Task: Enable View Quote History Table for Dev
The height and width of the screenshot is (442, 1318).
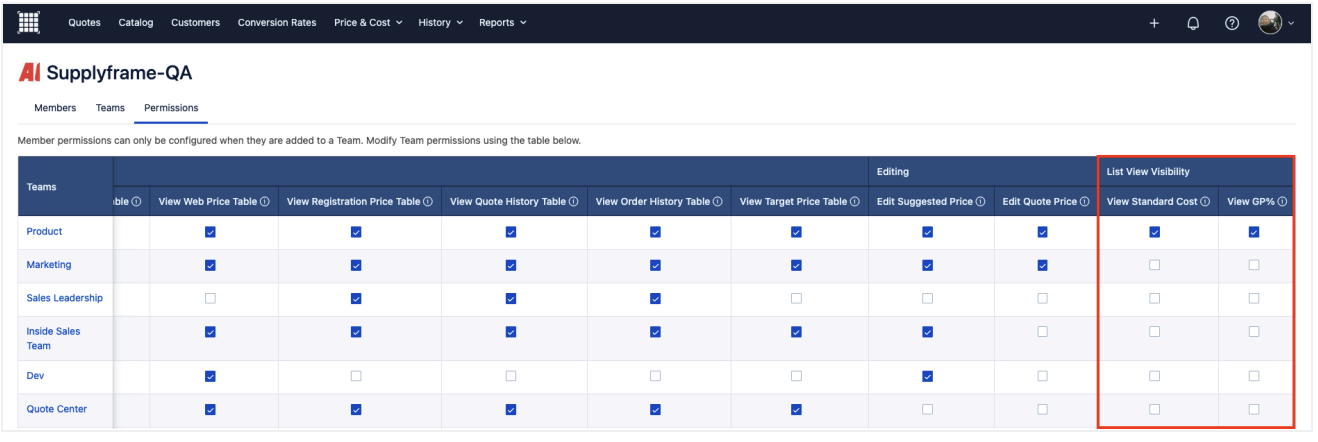Action: click(511, 376)
